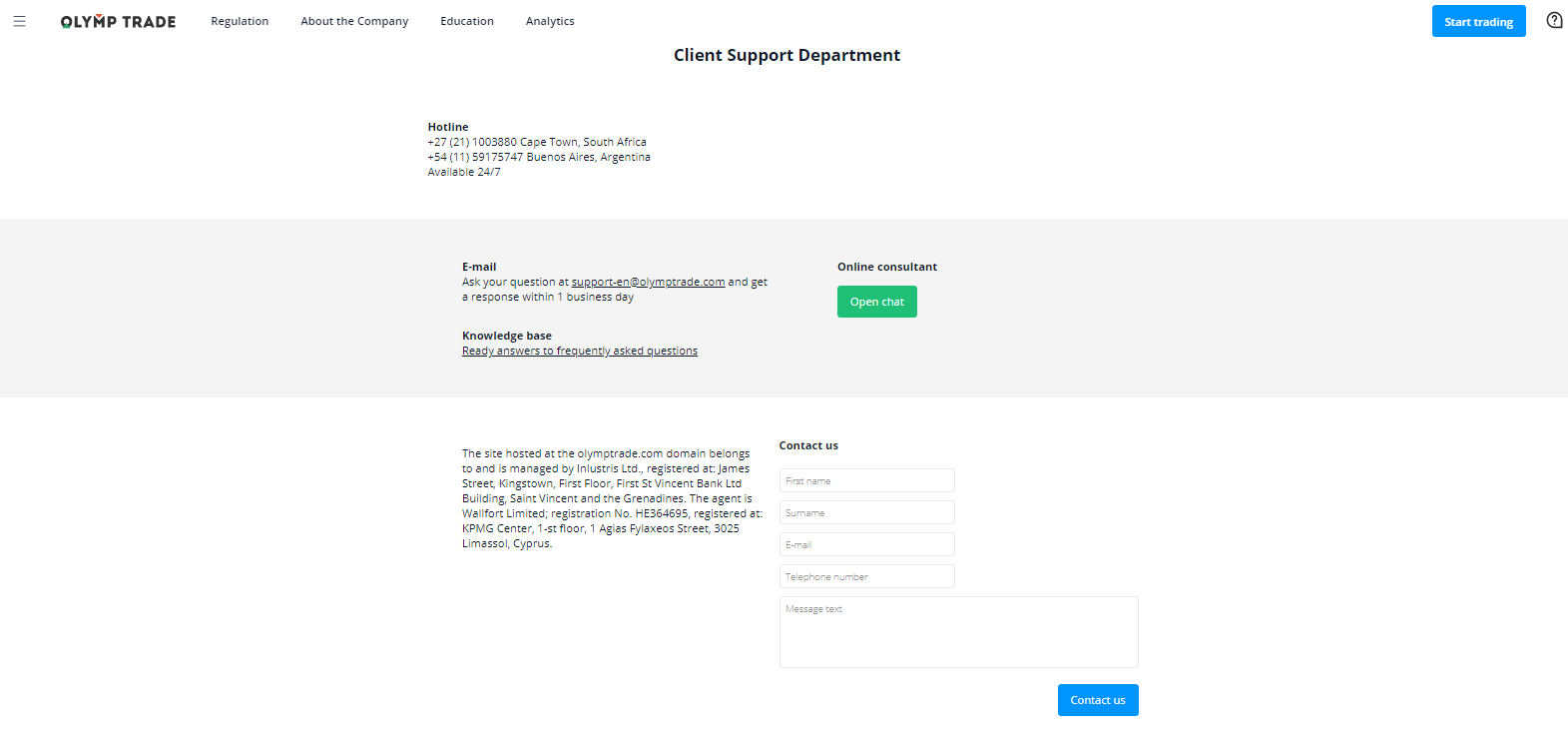Open the Education menu

click(467, 21)
